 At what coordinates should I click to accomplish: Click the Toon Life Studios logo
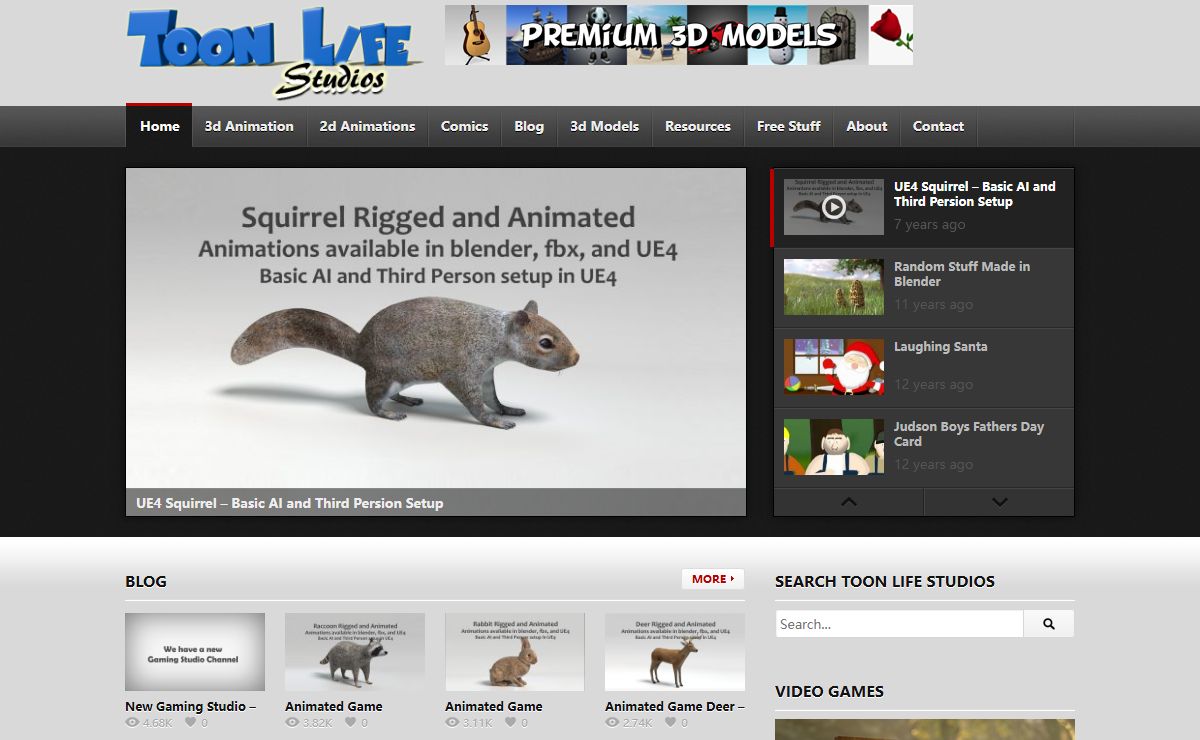pyautogui.click(x=270, y=52)
